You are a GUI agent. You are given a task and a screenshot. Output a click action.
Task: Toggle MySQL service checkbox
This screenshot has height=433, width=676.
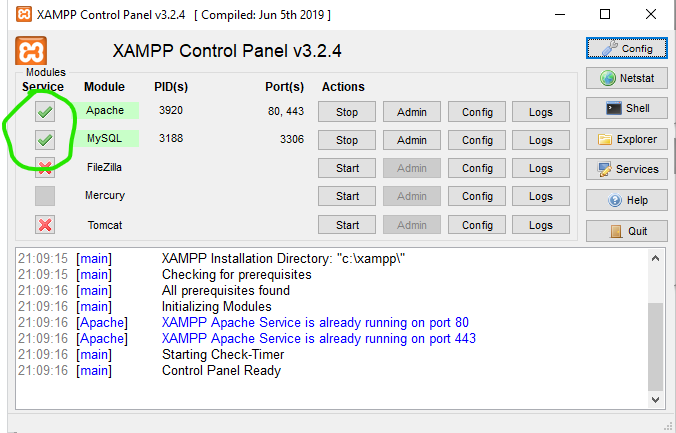45,140
